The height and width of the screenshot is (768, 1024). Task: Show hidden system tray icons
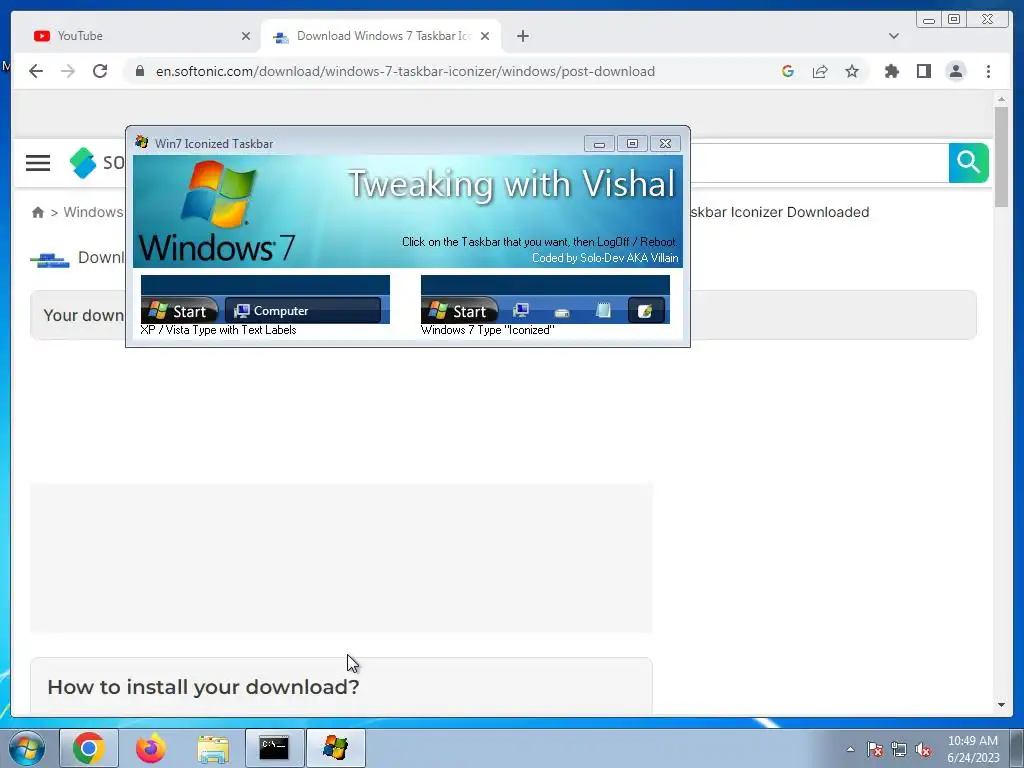850,749
